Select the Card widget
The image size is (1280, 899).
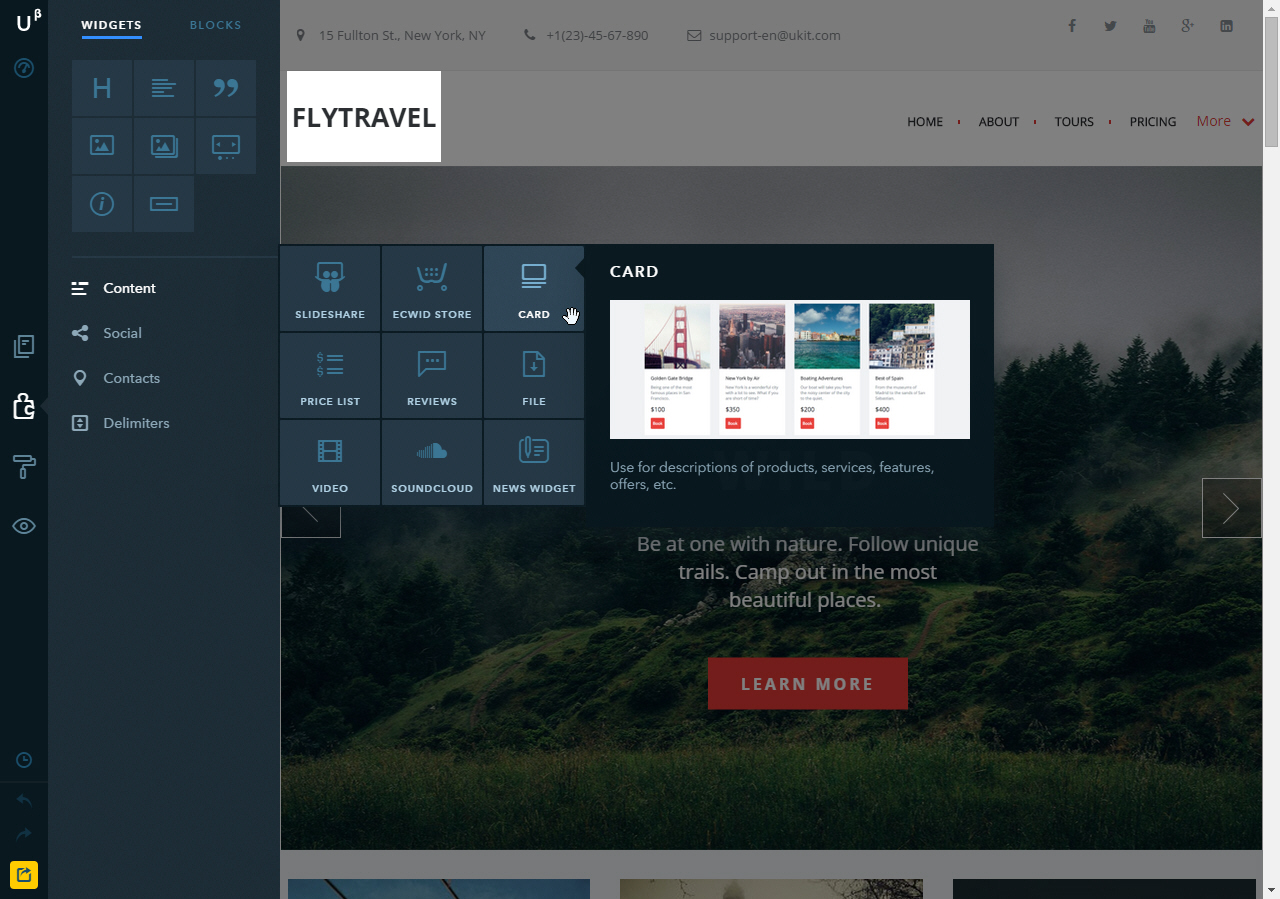533,288
